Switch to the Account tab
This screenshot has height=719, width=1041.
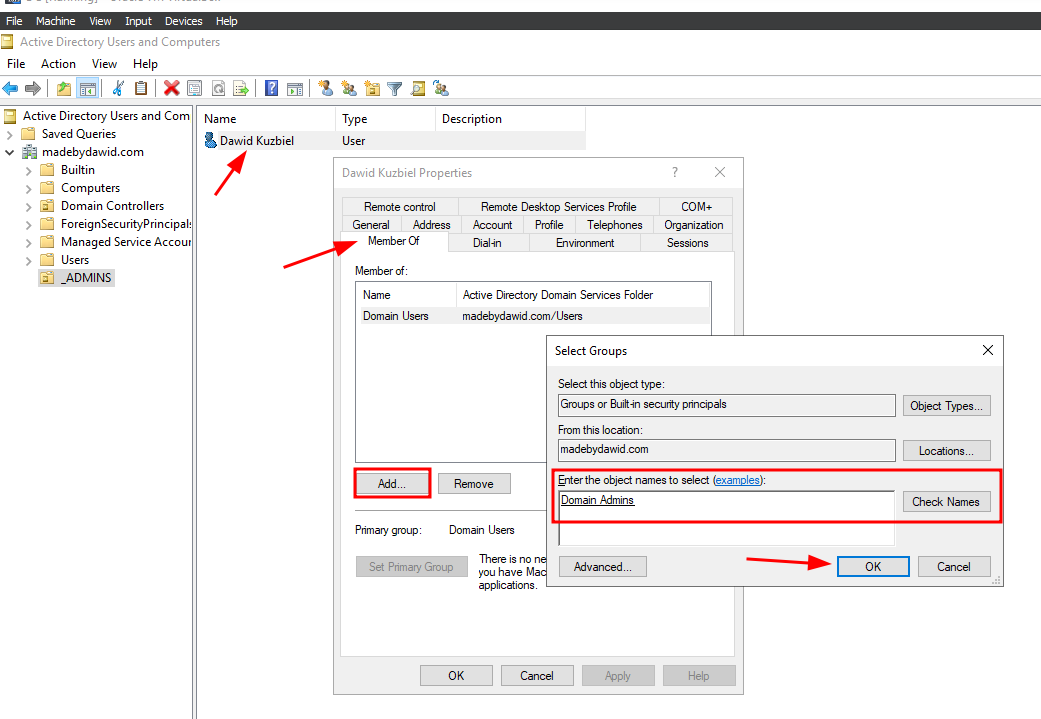click(492, 225)
